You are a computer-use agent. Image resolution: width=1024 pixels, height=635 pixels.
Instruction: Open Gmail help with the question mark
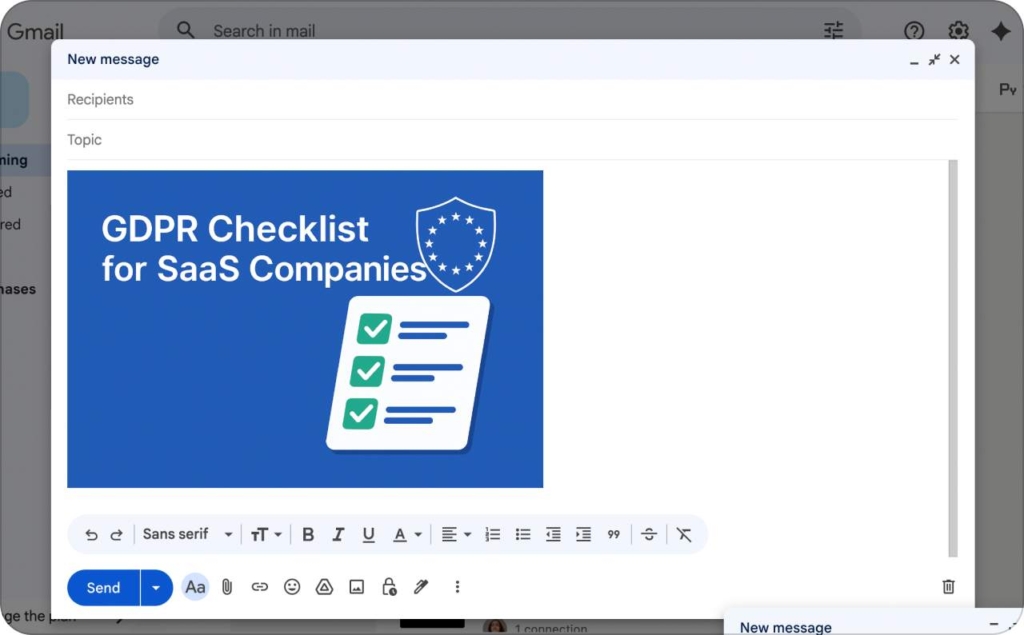914,31
